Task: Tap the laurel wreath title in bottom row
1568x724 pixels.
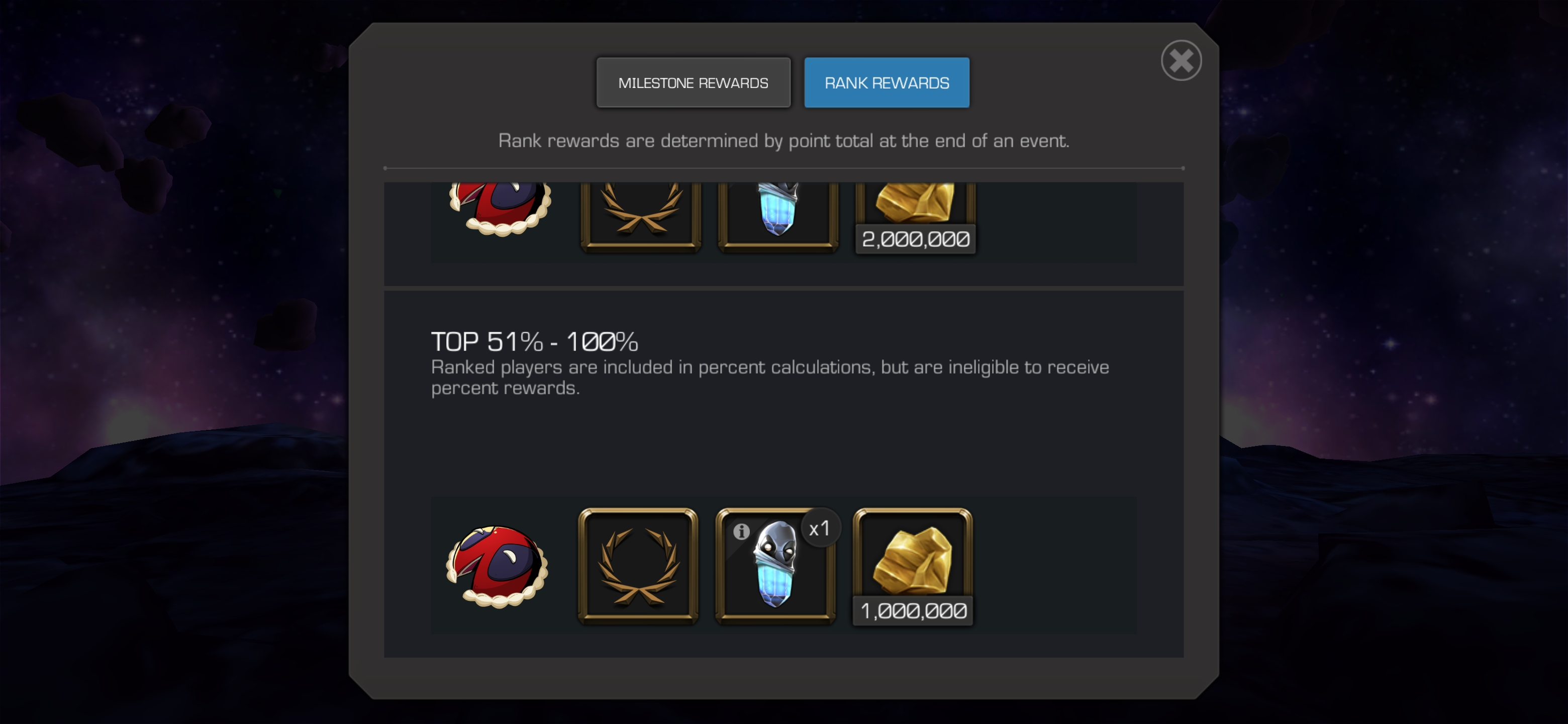Action: click(x=638, y=566)
